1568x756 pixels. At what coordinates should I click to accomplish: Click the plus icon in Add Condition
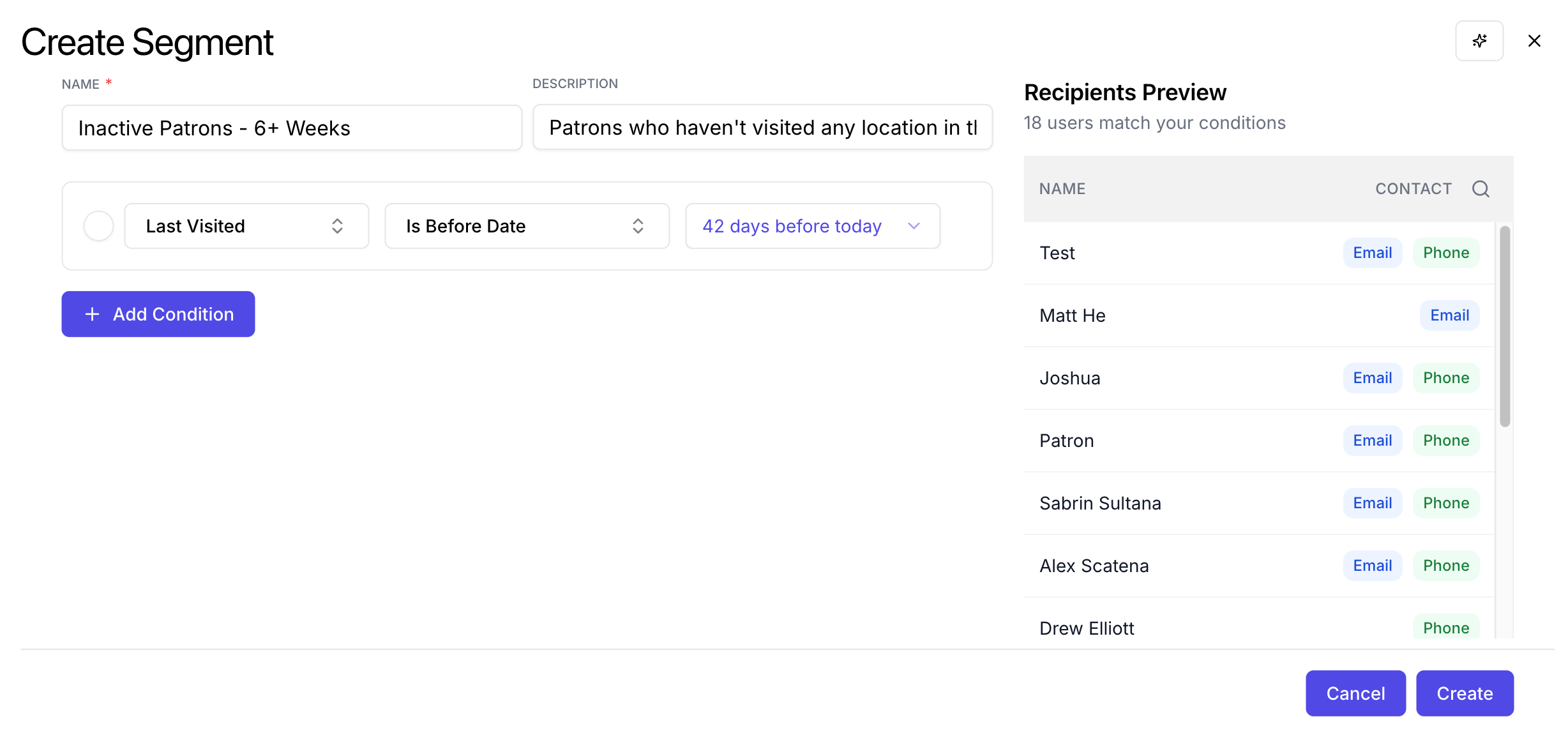point(93,314)
